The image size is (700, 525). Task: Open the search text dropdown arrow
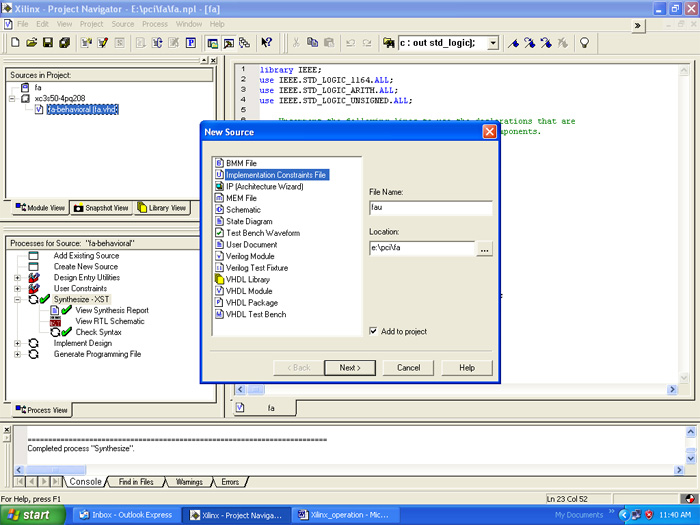493,43
